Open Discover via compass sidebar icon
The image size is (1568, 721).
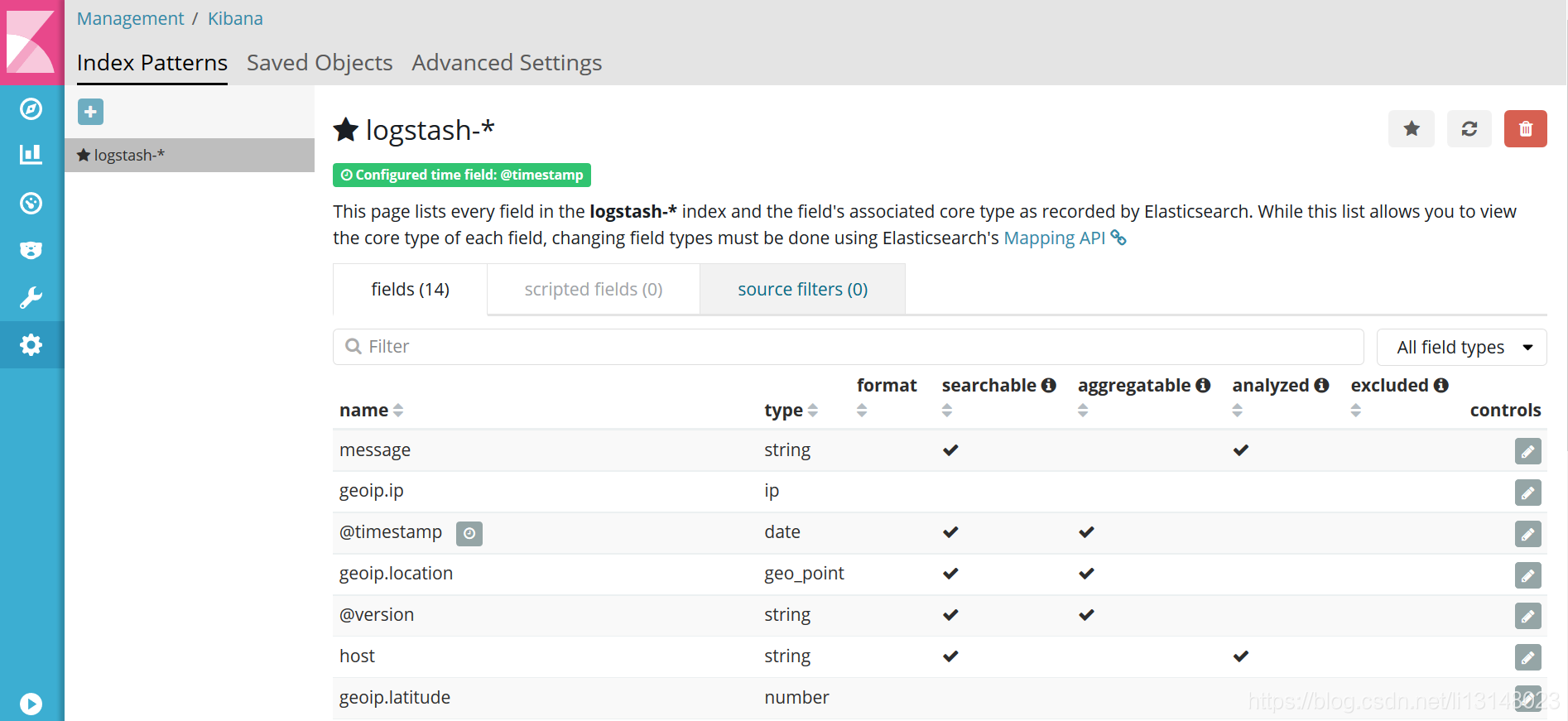pyautogui.click(x=31, y=109)
